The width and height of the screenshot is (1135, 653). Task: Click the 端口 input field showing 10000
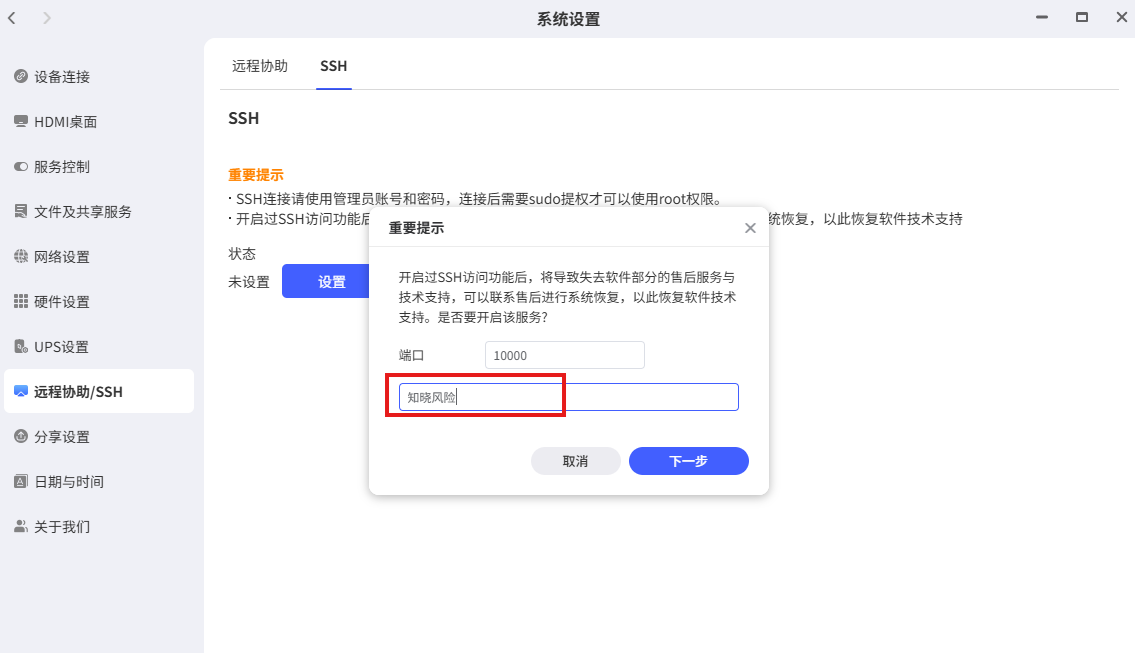[x=564, y=355]
